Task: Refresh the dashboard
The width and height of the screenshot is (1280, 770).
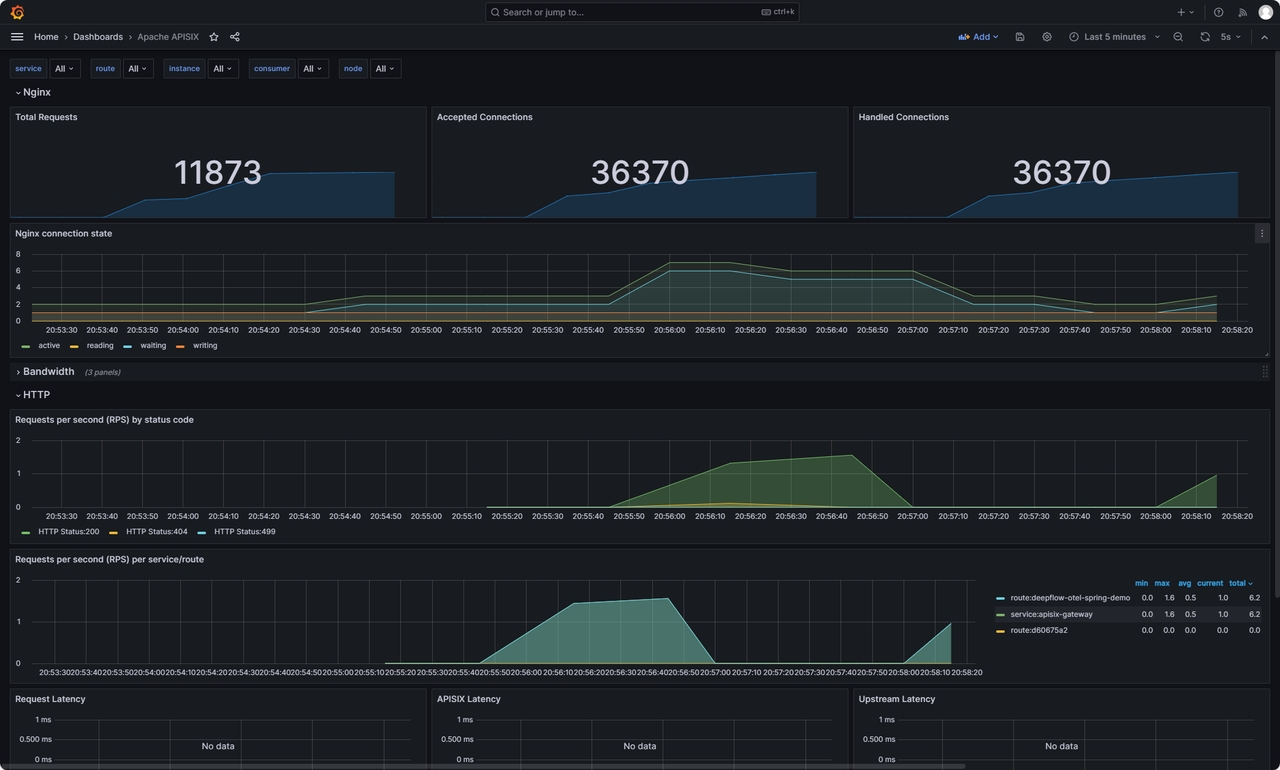Action: (1203, 36)
